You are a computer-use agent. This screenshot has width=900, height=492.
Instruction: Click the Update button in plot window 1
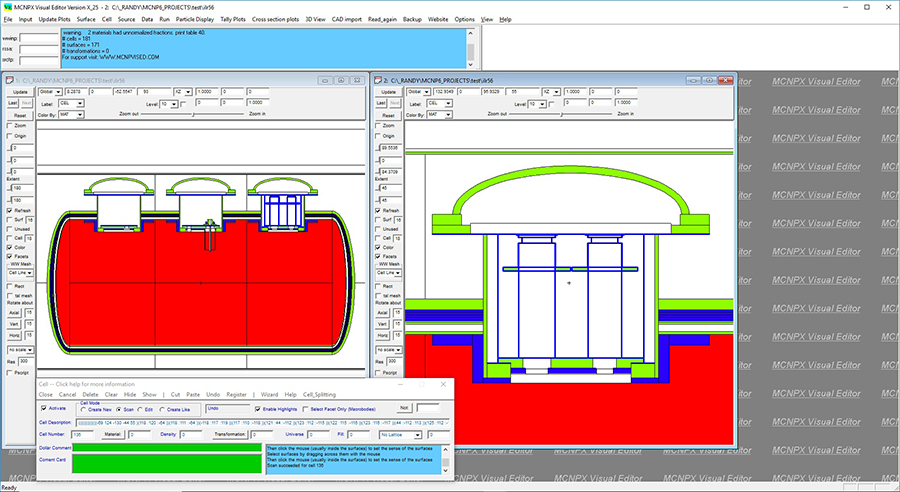(20, 92)
